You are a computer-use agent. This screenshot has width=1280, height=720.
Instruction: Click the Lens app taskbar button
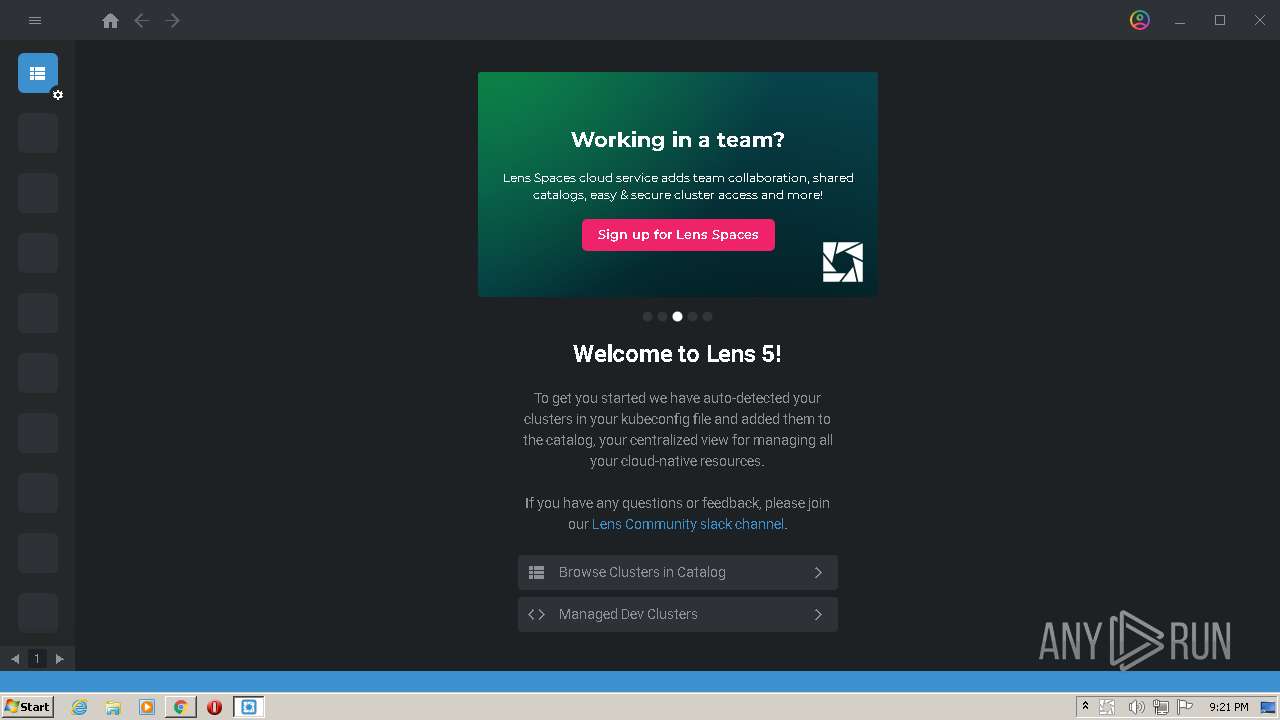pos(248,707)
